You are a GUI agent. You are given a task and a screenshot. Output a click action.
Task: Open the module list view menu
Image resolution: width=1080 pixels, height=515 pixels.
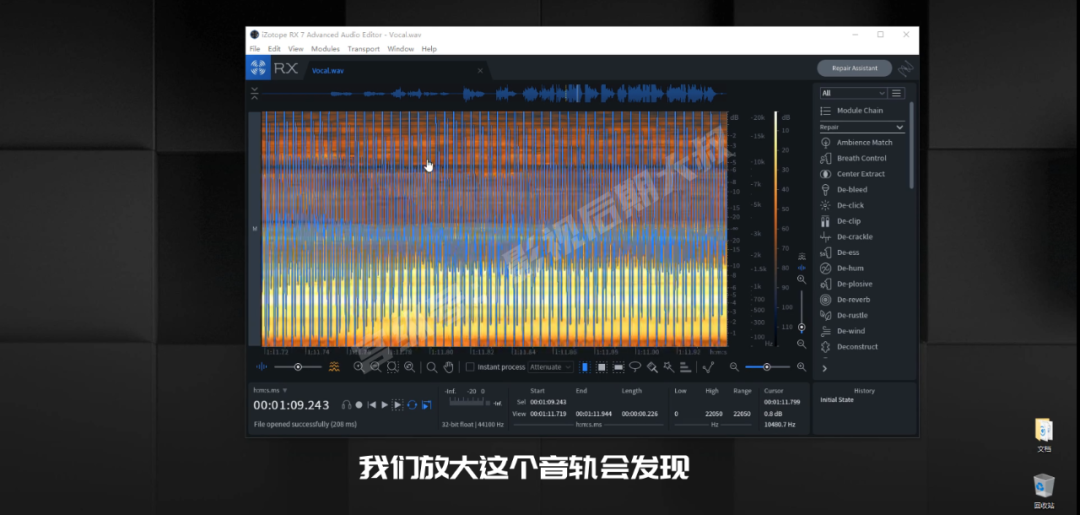point(896,93)
